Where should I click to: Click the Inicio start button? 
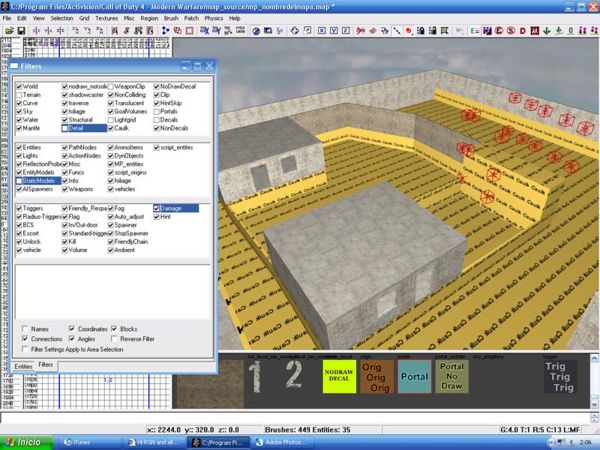click(26, 442)
